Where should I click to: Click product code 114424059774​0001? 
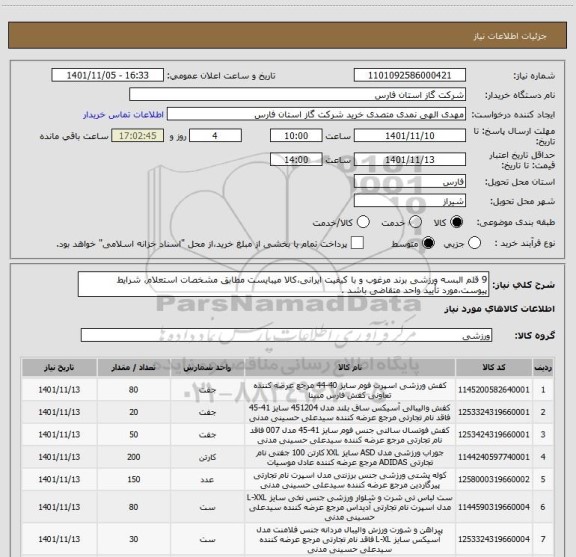[494, 457]
